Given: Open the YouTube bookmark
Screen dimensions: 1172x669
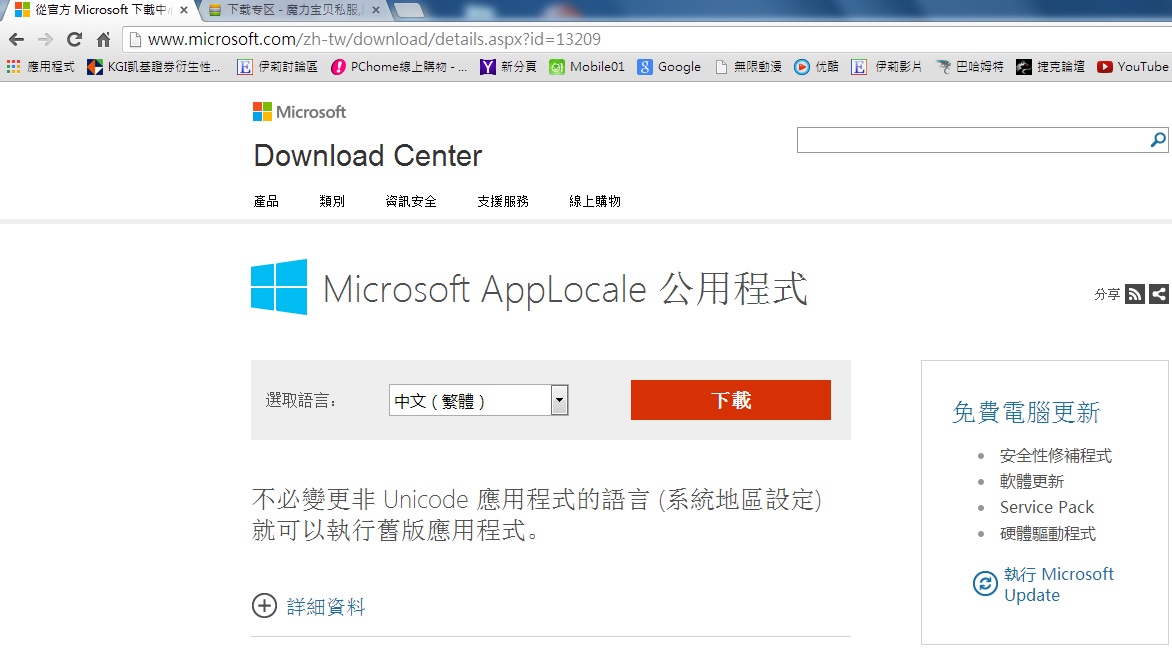Looking at the screenshot, I should [1132, 67].
